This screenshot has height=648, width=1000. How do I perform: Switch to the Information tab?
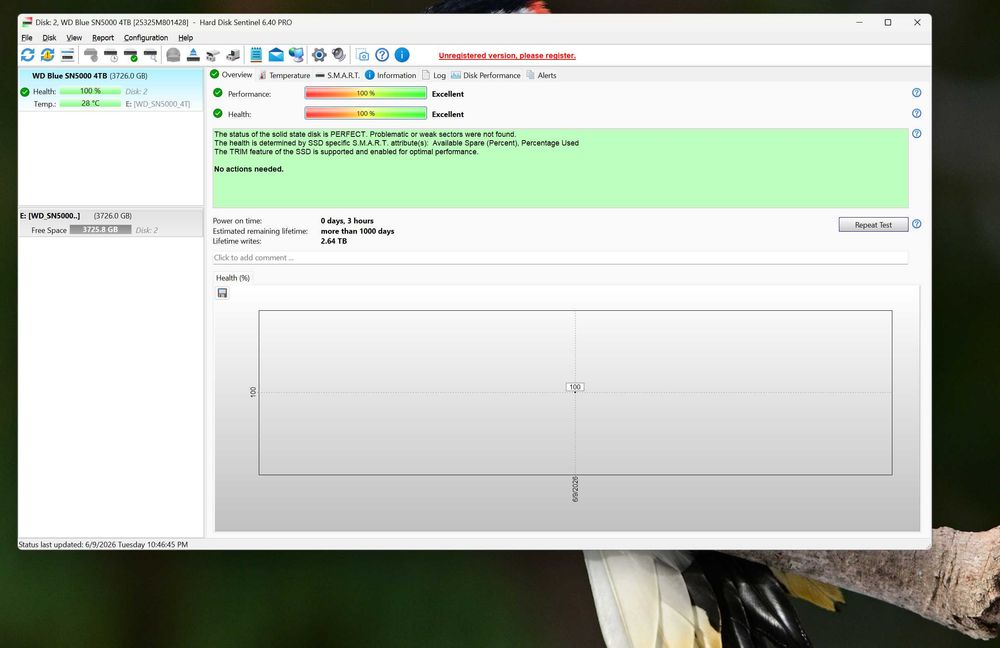[391, 75]
